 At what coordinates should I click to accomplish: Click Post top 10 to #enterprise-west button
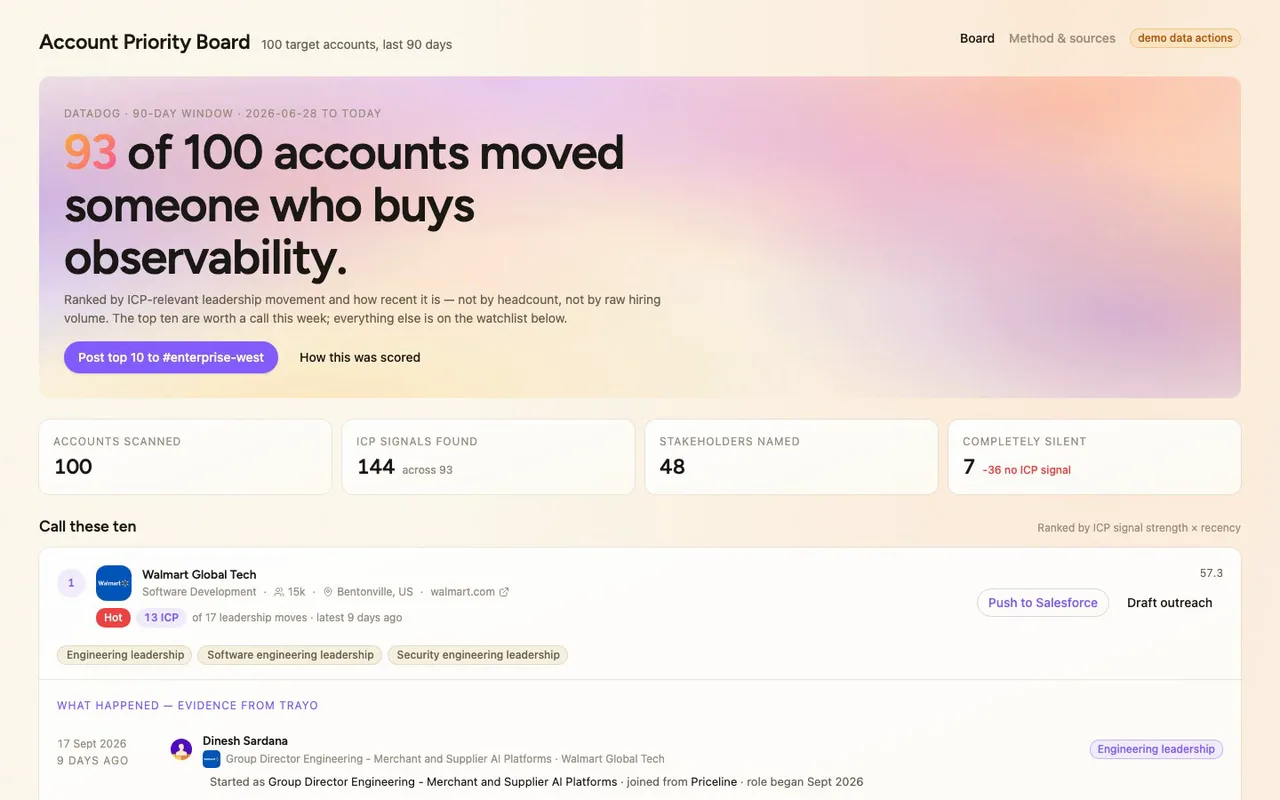click(x=171, y=357)
